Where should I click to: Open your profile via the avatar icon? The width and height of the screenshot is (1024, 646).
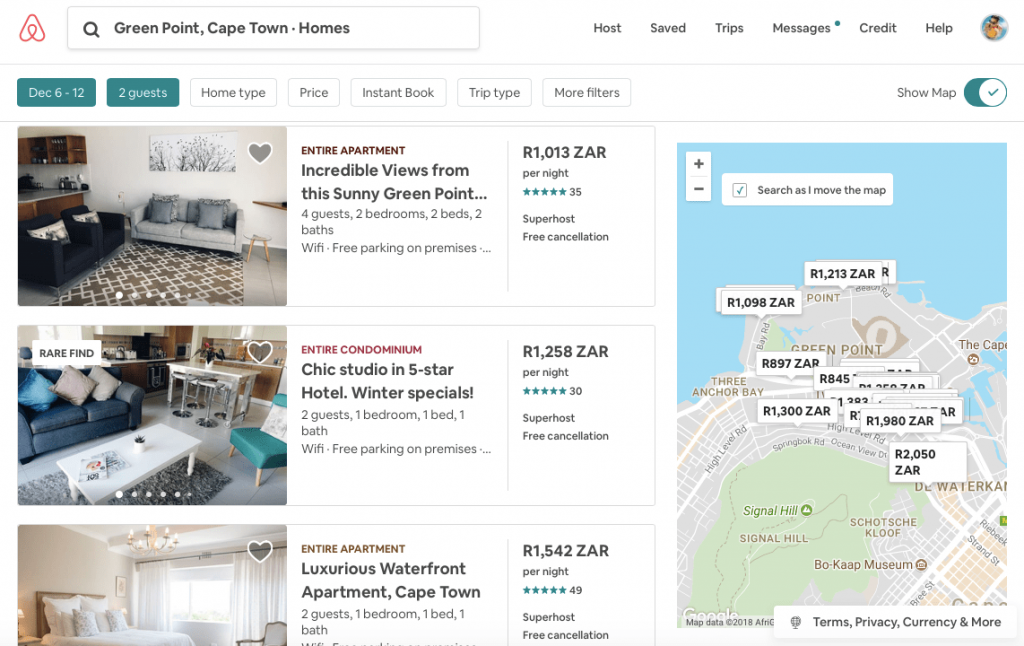coord(994,28)
